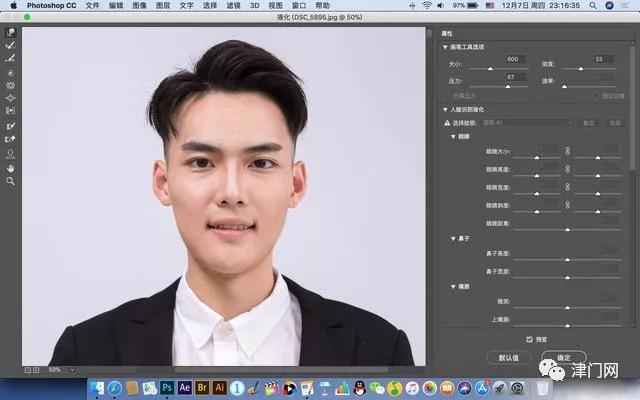This screenshot has height=400, width=640.
Task: Toggle the 光笔压力 stylus pressure checkbox
Action: click(x=447, y=96)
